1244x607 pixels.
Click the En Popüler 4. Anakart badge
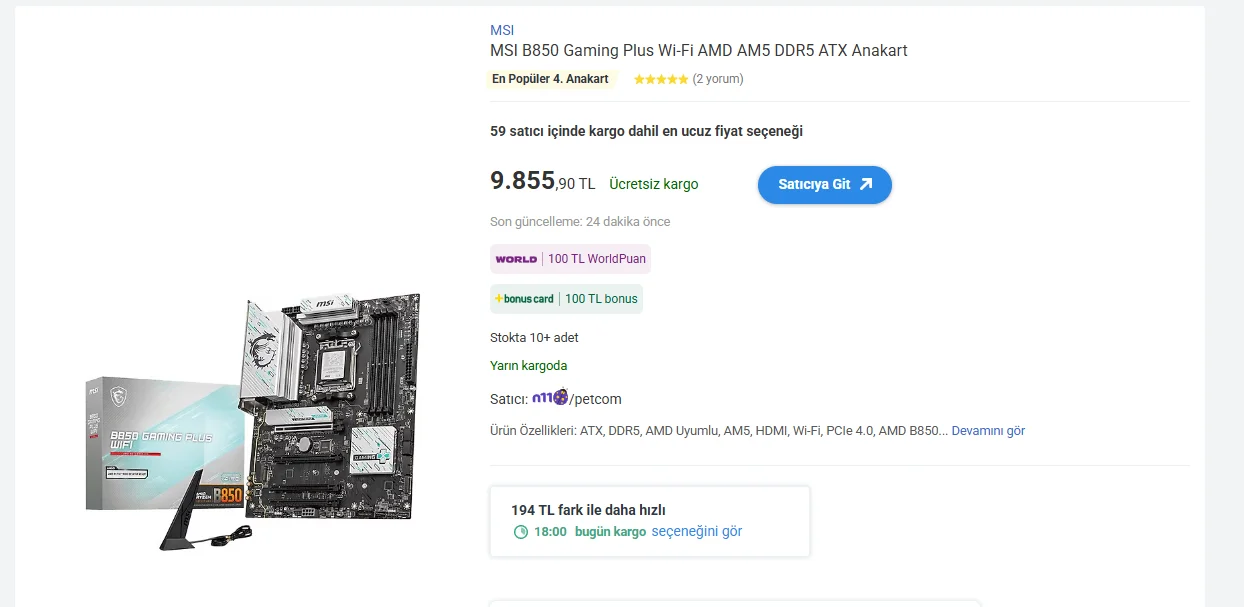550,79
